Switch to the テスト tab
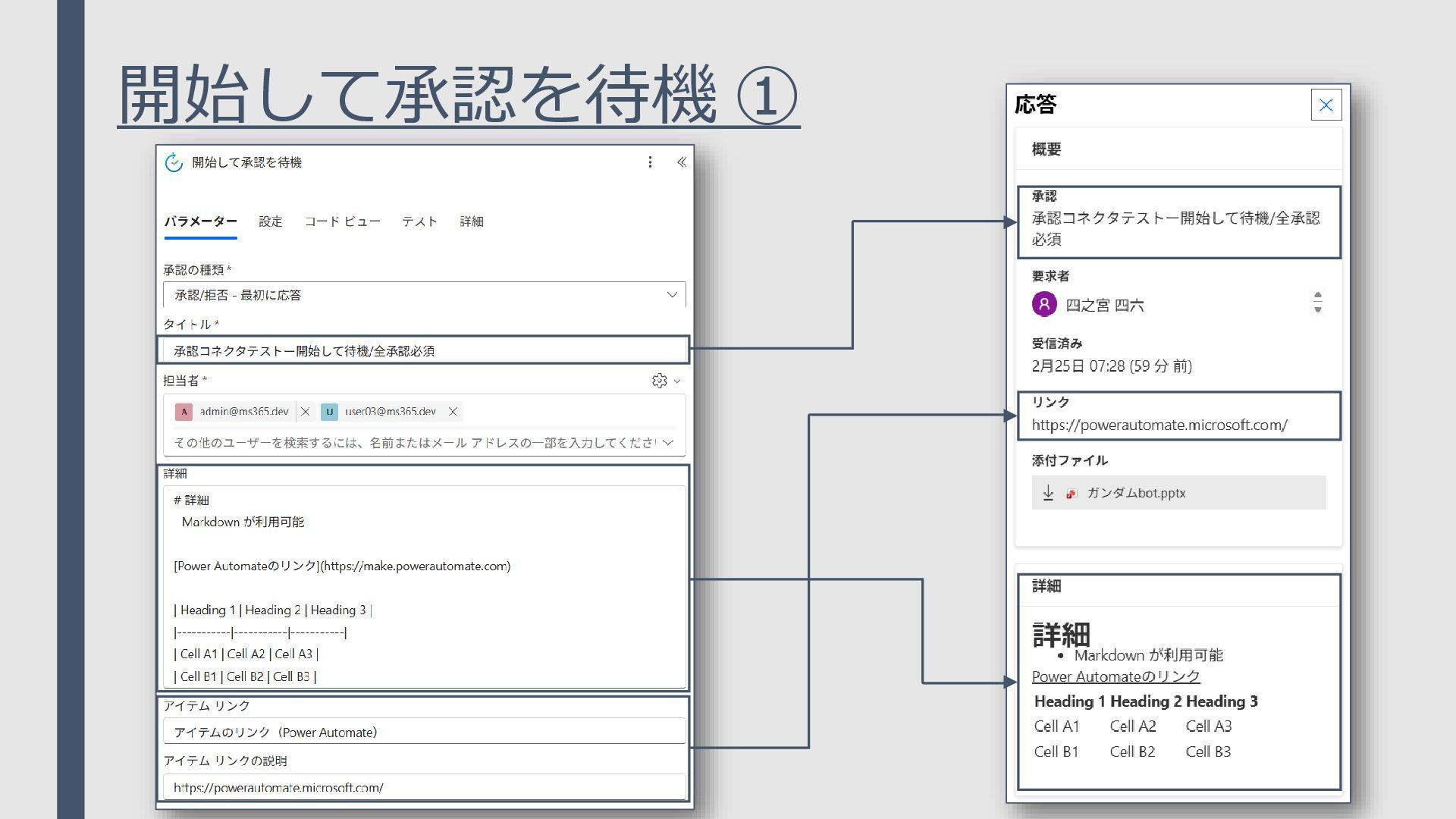 click(419, 221)
